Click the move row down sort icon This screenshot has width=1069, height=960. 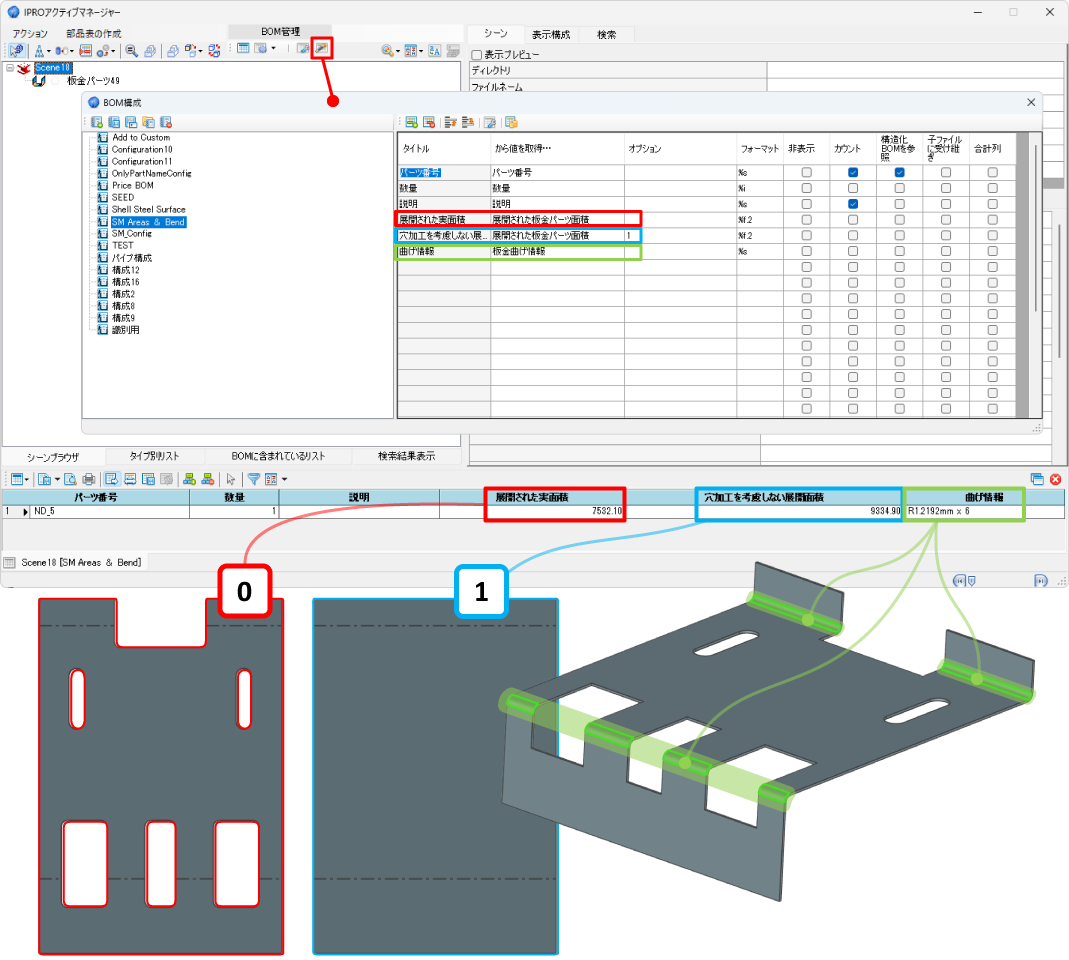point(468,122)
